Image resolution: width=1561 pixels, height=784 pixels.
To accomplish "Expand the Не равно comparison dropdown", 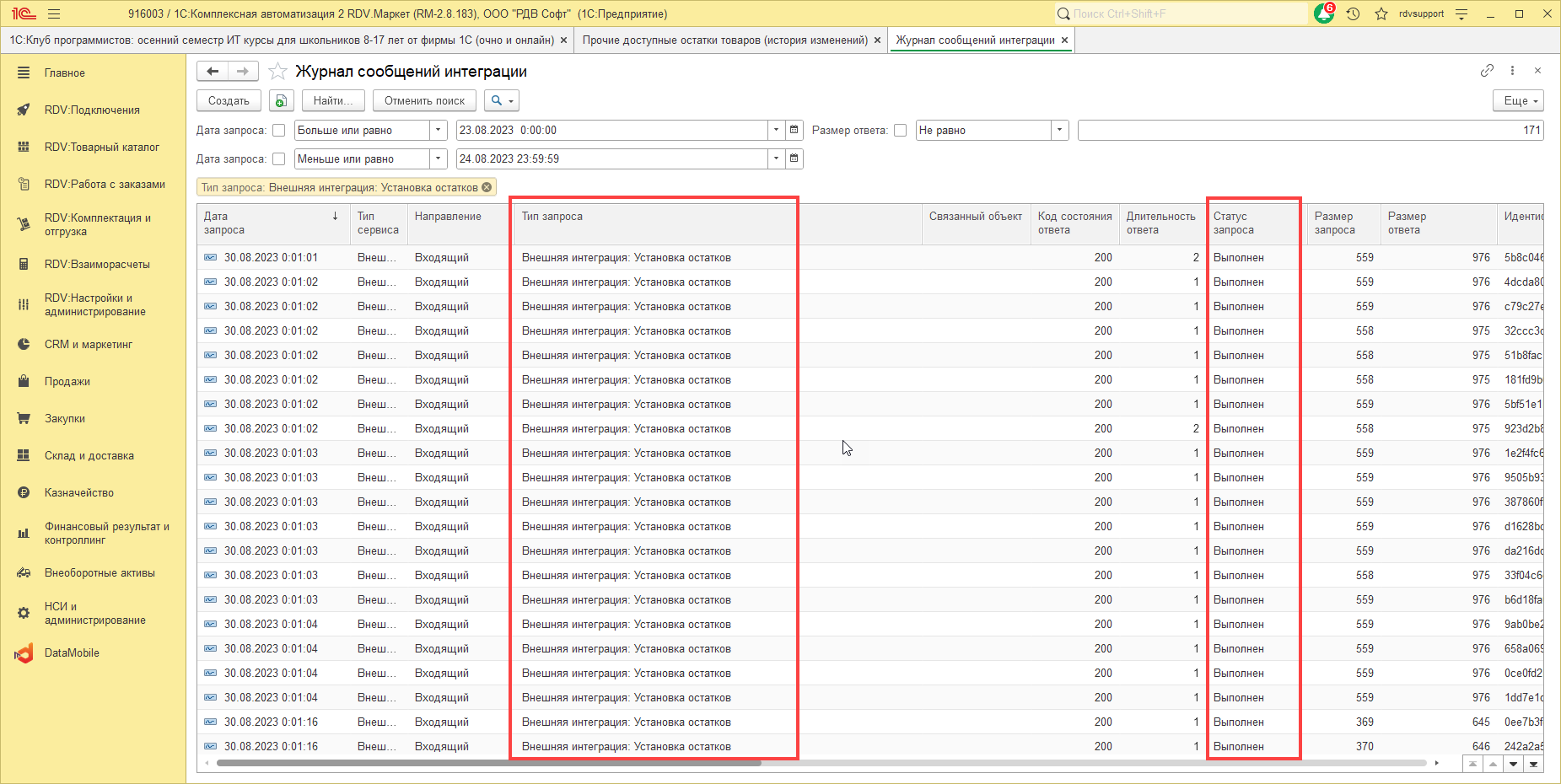I will pyautogui.click(x=1059, y=131).
